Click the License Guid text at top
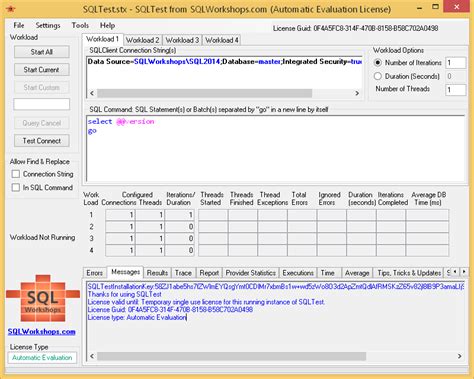This screenshot has width=474, height=379. coord(355,29)
